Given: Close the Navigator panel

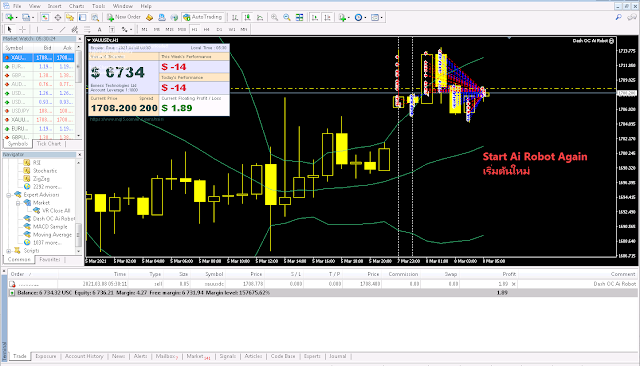Looking at the screenshot, I should pyautogui.click(x=80, y=155).
